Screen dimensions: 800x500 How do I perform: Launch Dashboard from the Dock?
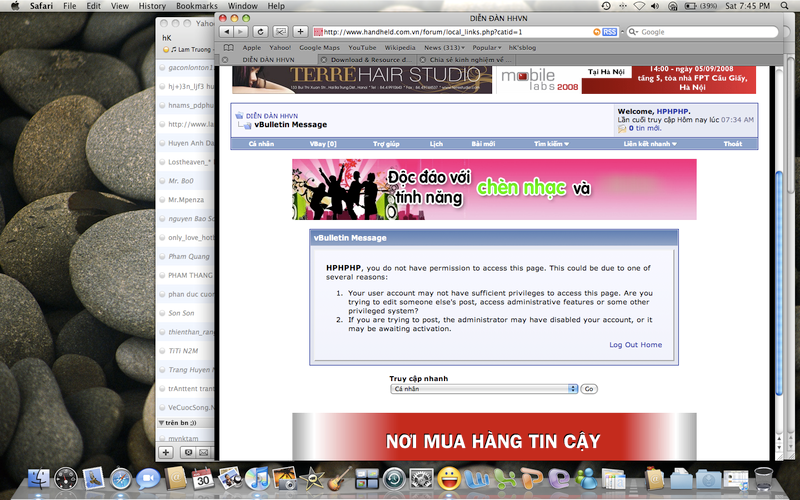click(x=66, y=479)
